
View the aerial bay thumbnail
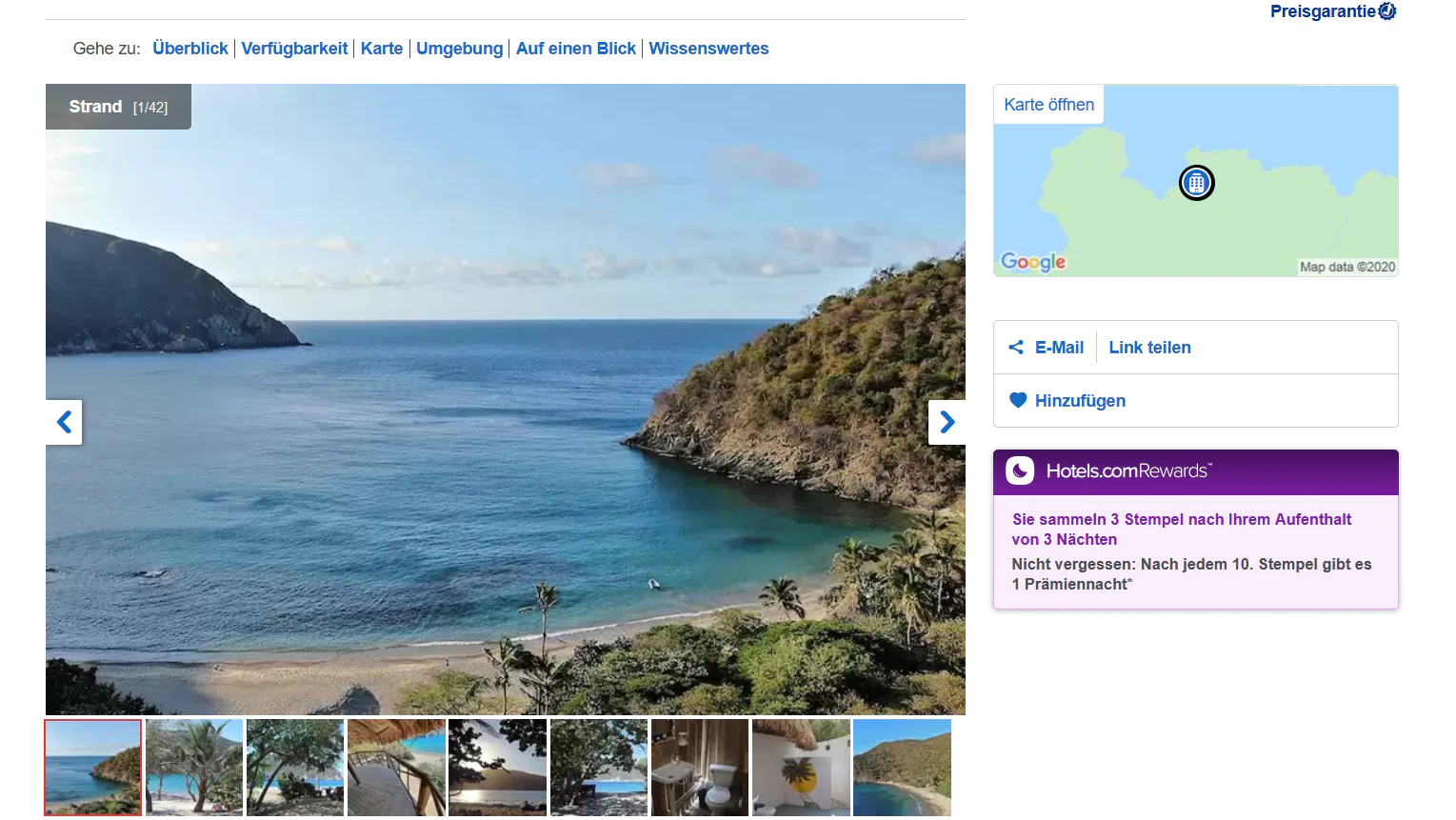tap(902, 767)
